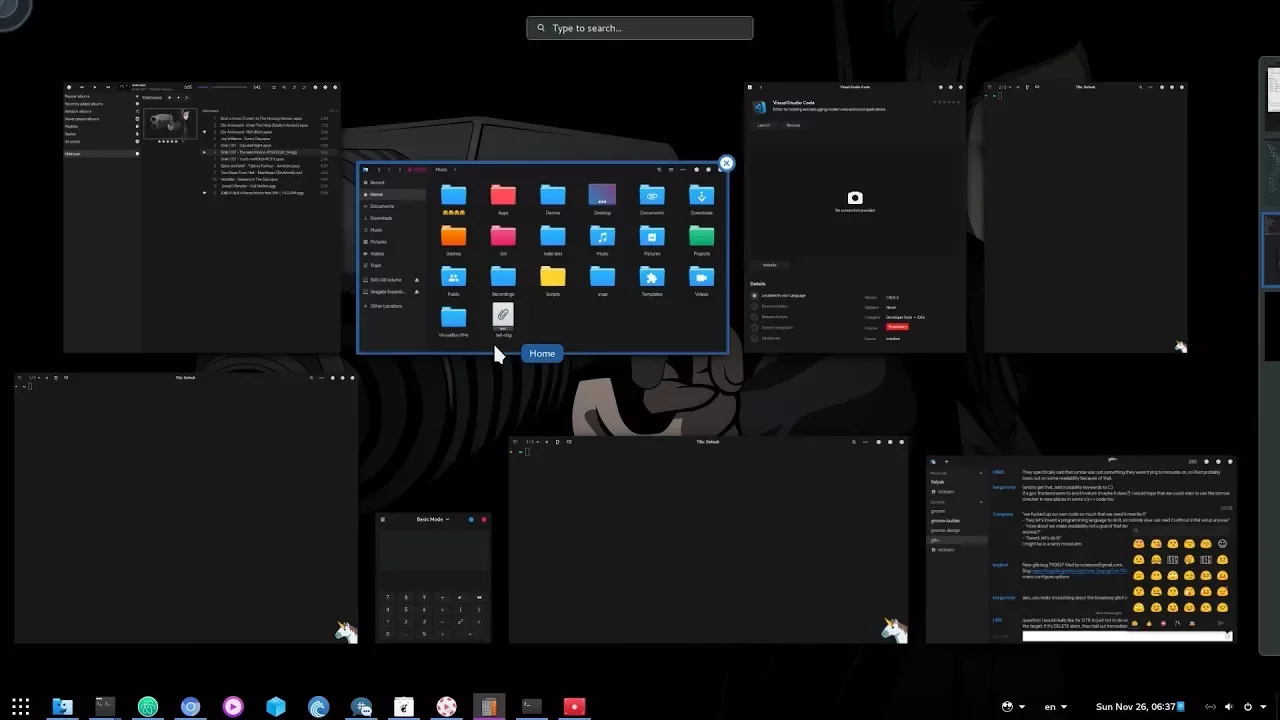Viewport: 1280px width, 720px height.
Task: Open Finder-style Files icon in dock
Action: coord(62,706)
